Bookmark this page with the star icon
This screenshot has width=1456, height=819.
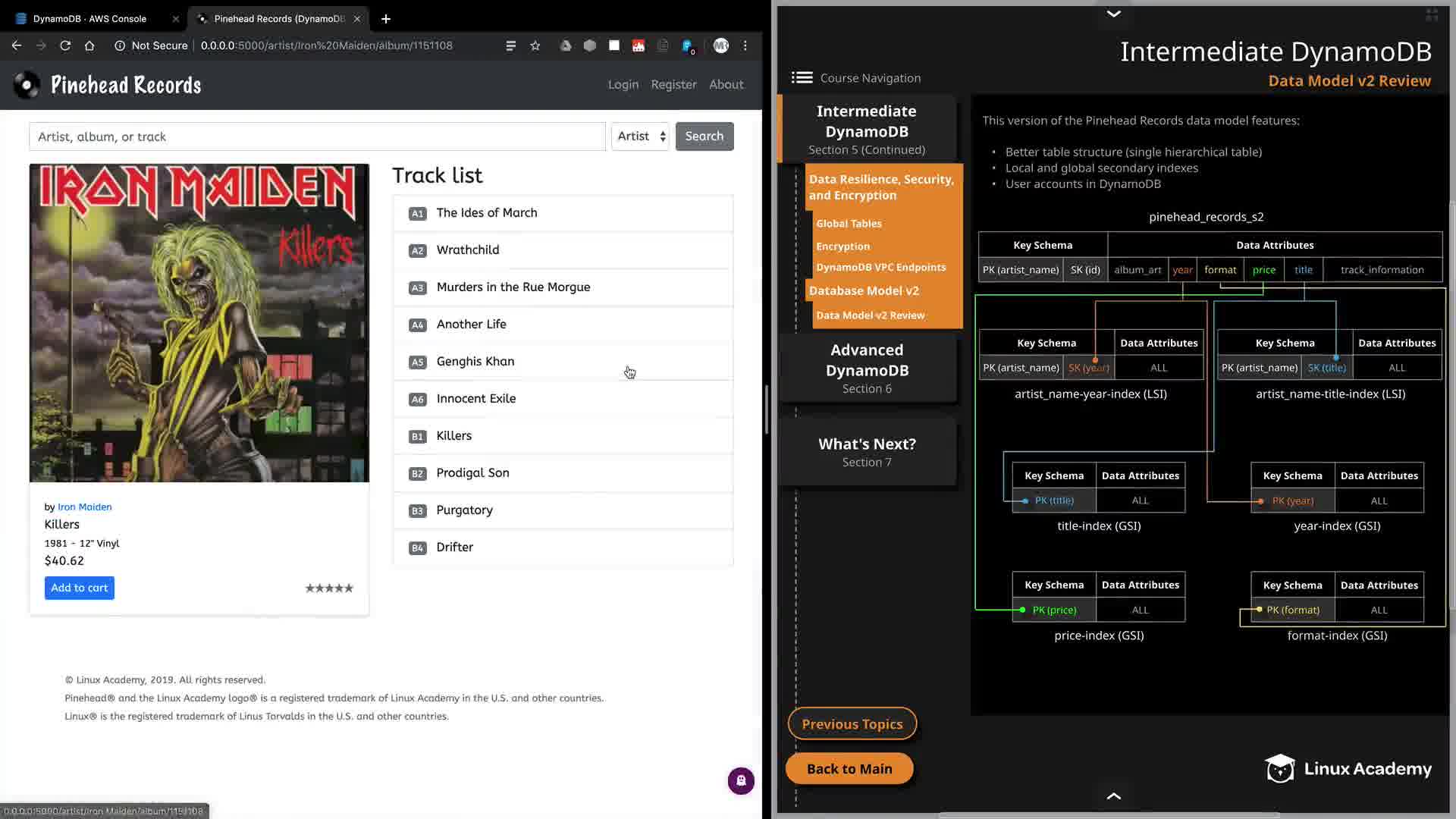click(535, 45)
